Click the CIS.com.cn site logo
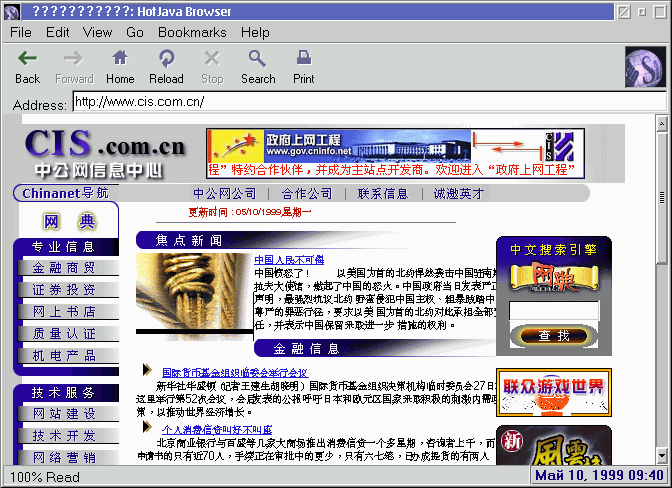Viewport: 672px width, 488px height. pyautogui.click(x=105, y=153)
